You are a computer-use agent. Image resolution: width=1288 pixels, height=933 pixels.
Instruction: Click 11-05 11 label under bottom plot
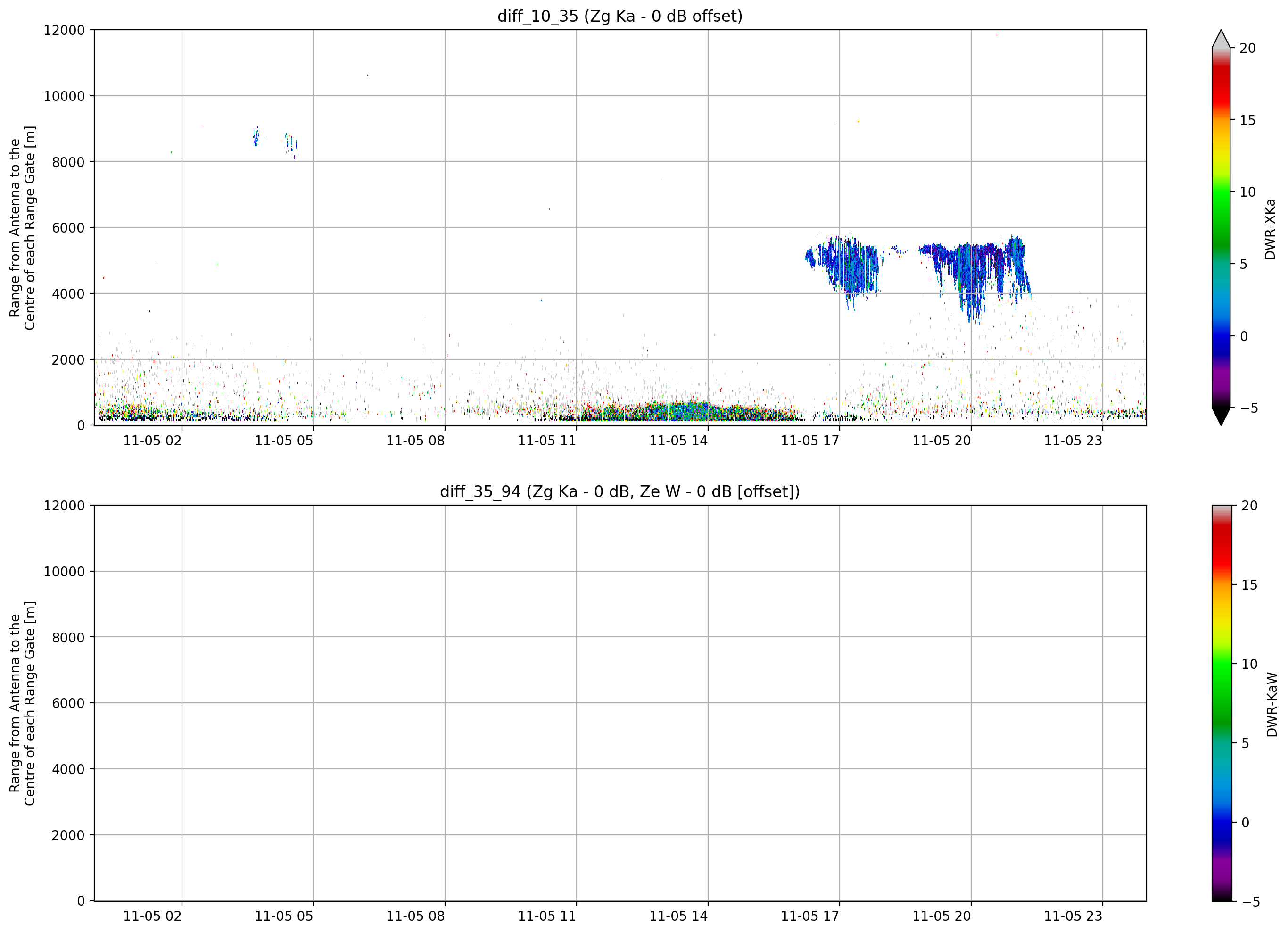pos(547,916)
